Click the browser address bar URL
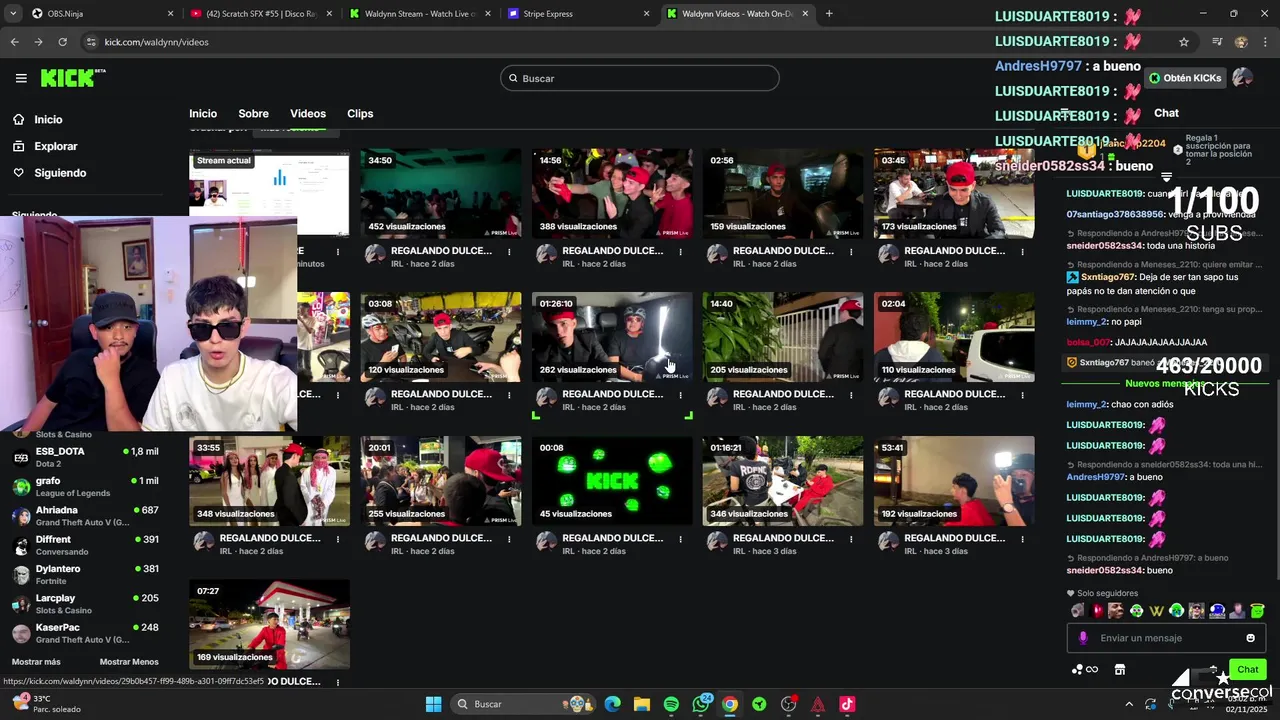Screen dimensions: 1280x720 (157, 42)
